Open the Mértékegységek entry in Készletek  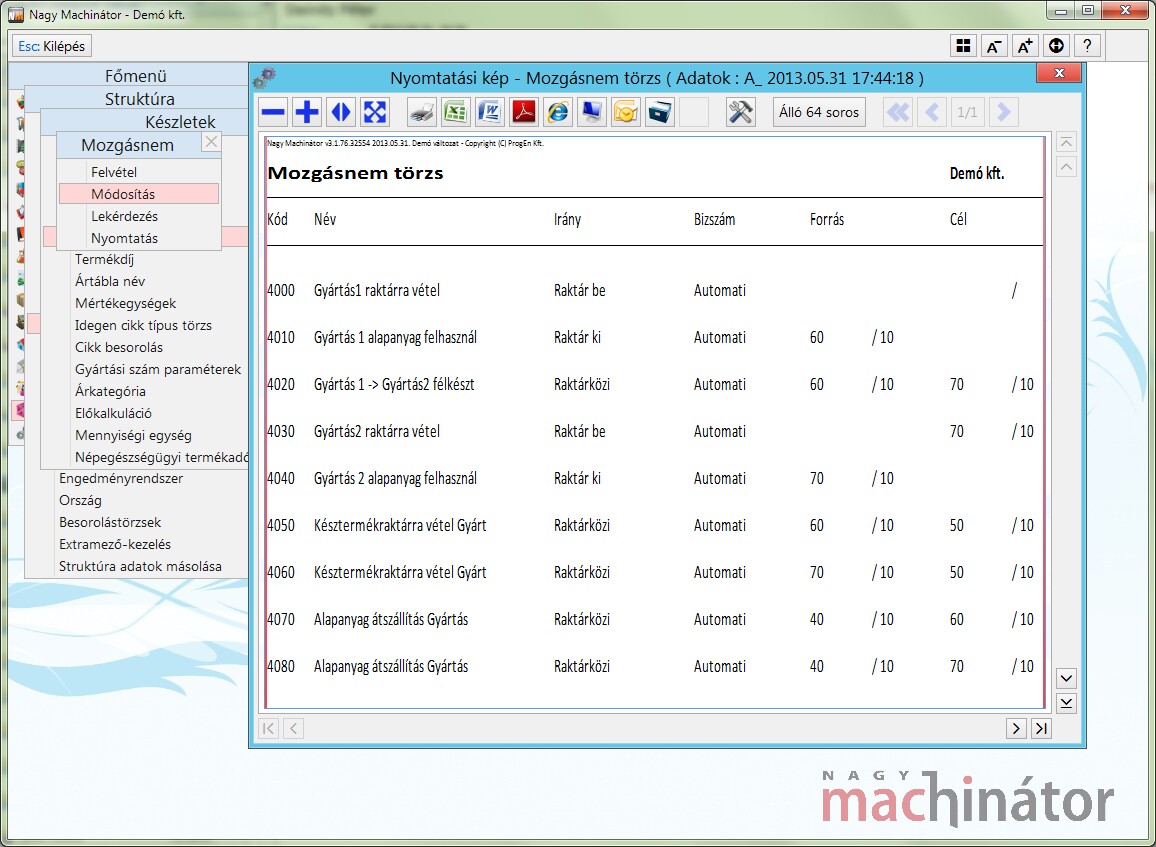click(125, 303)
